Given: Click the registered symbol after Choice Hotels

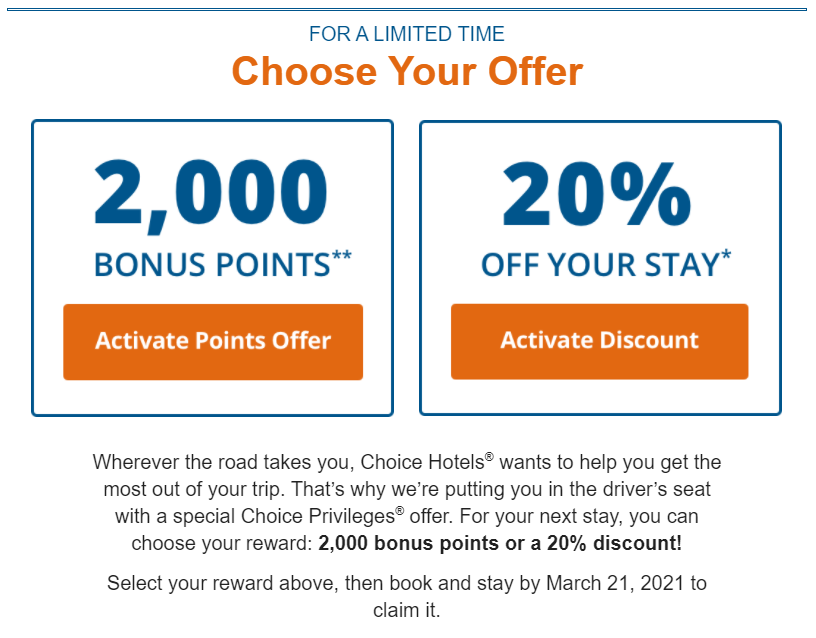Looking at the screenshot, I should [x=489, y=456].
